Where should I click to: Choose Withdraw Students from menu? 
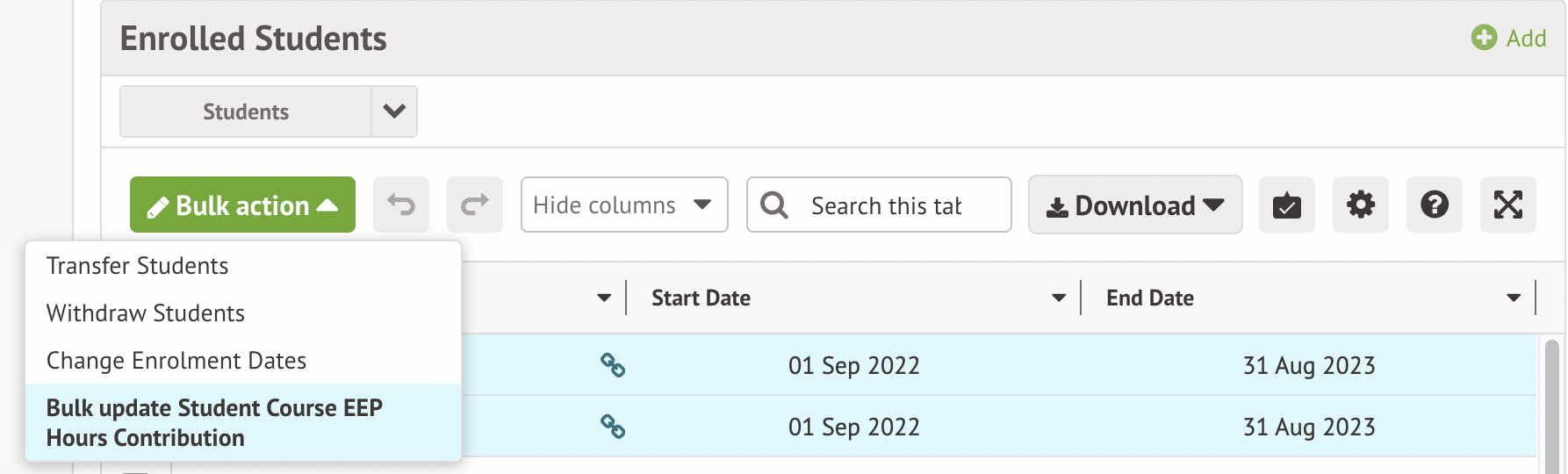click(146, 313)
